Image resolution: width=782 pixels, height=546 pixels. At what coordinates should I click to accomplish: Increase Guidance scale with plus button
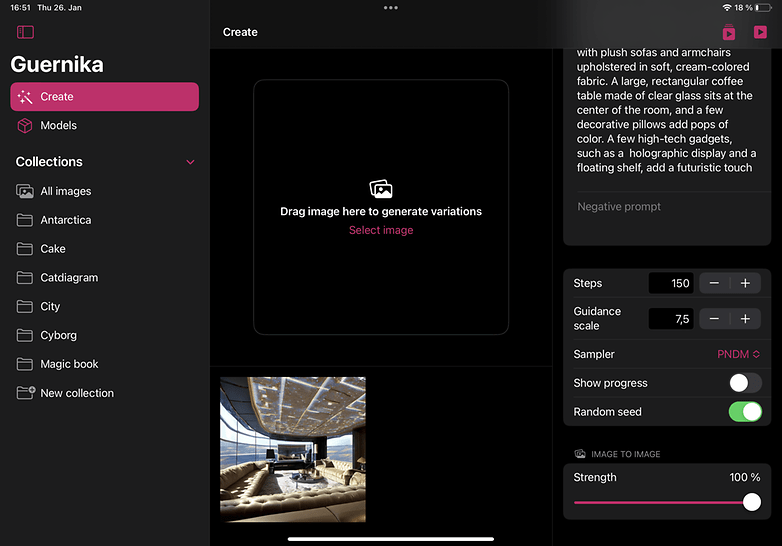point(746,319)
